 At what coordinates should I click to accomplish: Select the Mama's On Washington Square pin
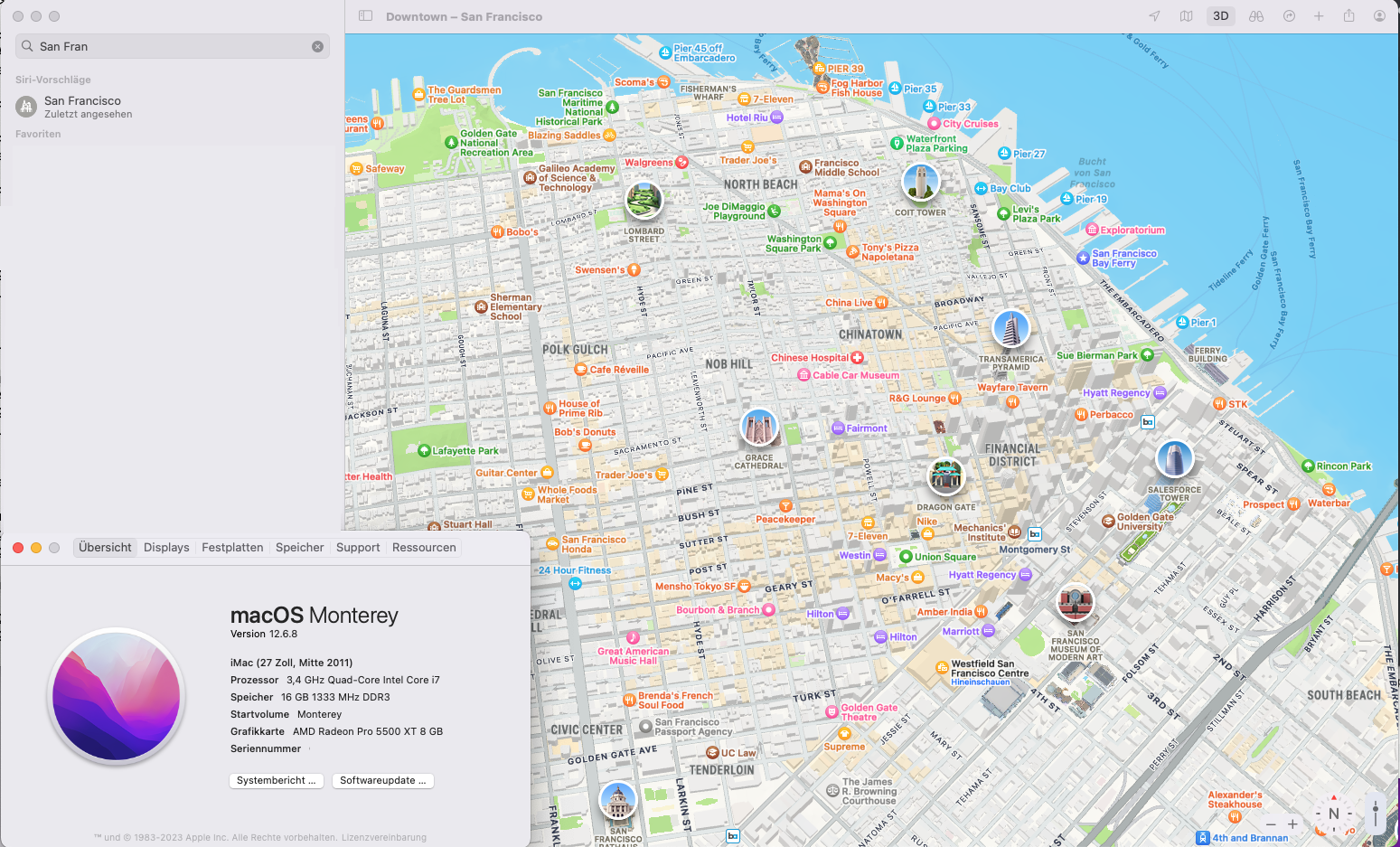tap(840, 226)
